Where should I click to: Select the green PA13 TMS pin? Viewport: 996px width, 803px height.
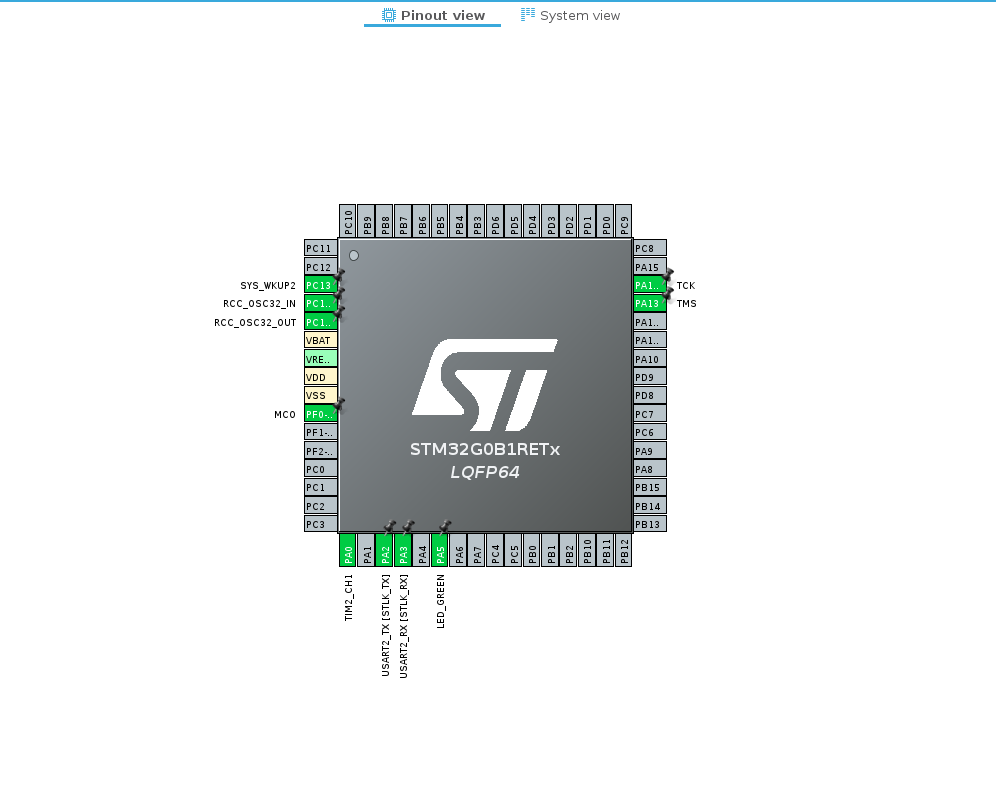coord(650,303)
